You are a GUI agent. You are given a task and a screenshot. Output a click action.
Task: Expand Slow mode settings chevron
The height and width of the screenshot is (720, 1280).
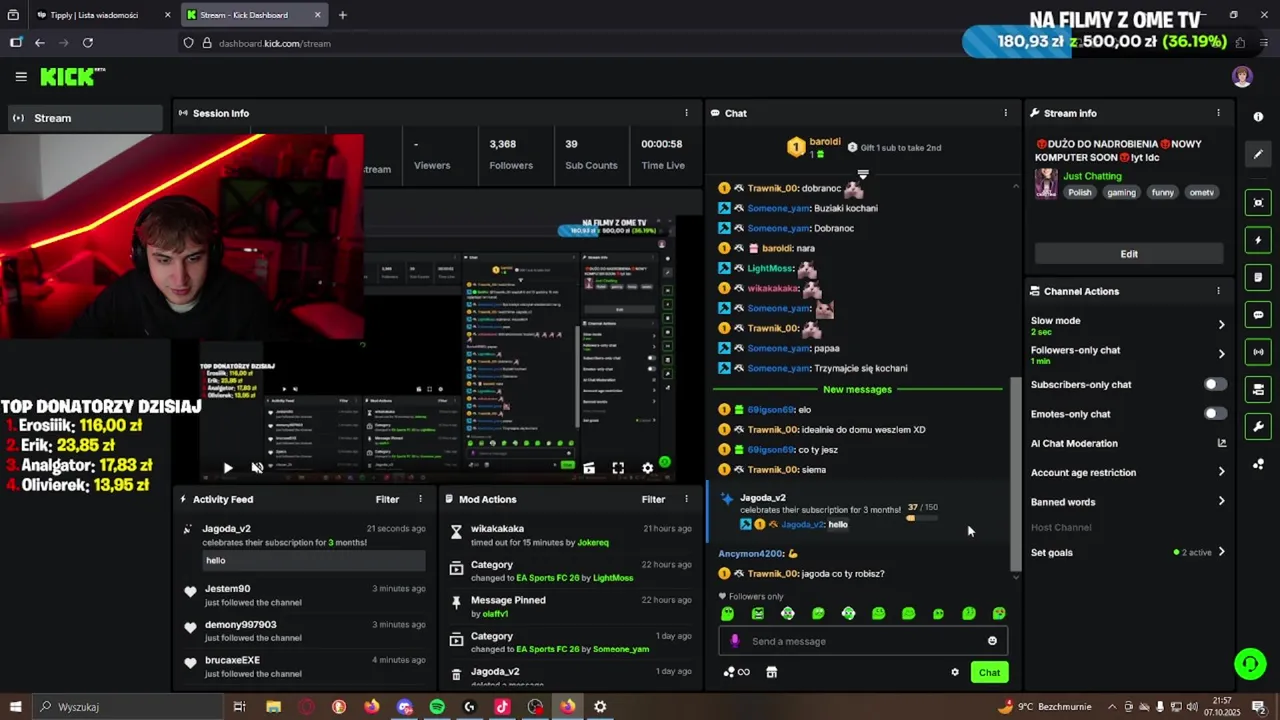tap(1221, 324)
